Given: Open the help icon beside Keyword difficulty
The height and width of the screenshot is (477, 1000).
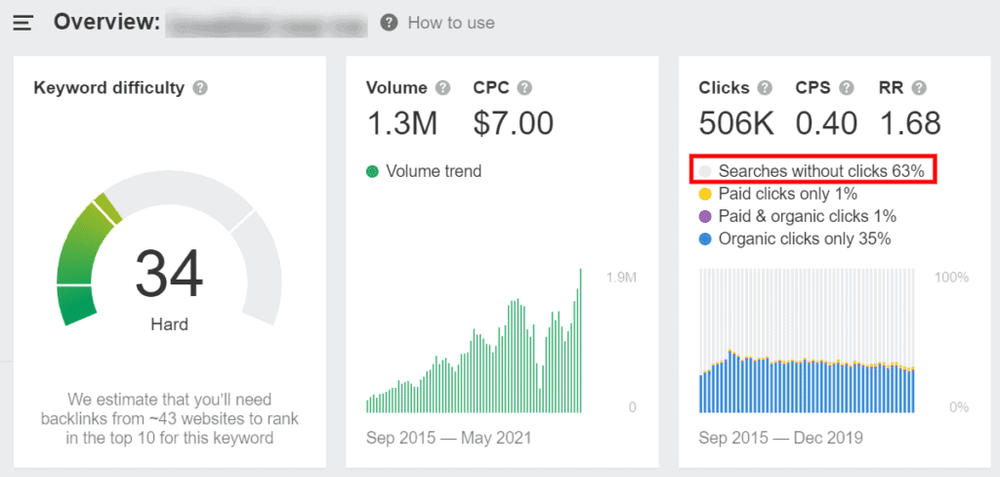Looking at the screenshot, I should (x=200, y=88).
